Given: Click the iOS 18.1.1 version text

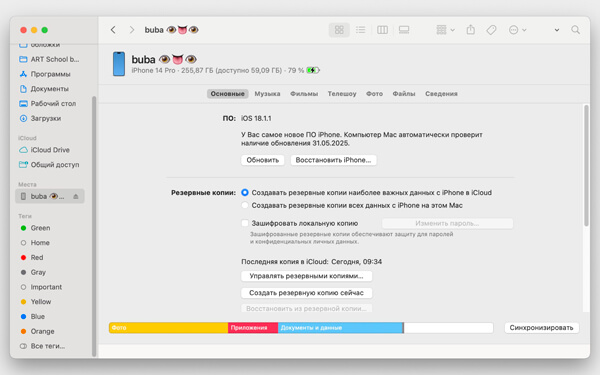Looking at the screenshot, I should [x=256, y=119].
